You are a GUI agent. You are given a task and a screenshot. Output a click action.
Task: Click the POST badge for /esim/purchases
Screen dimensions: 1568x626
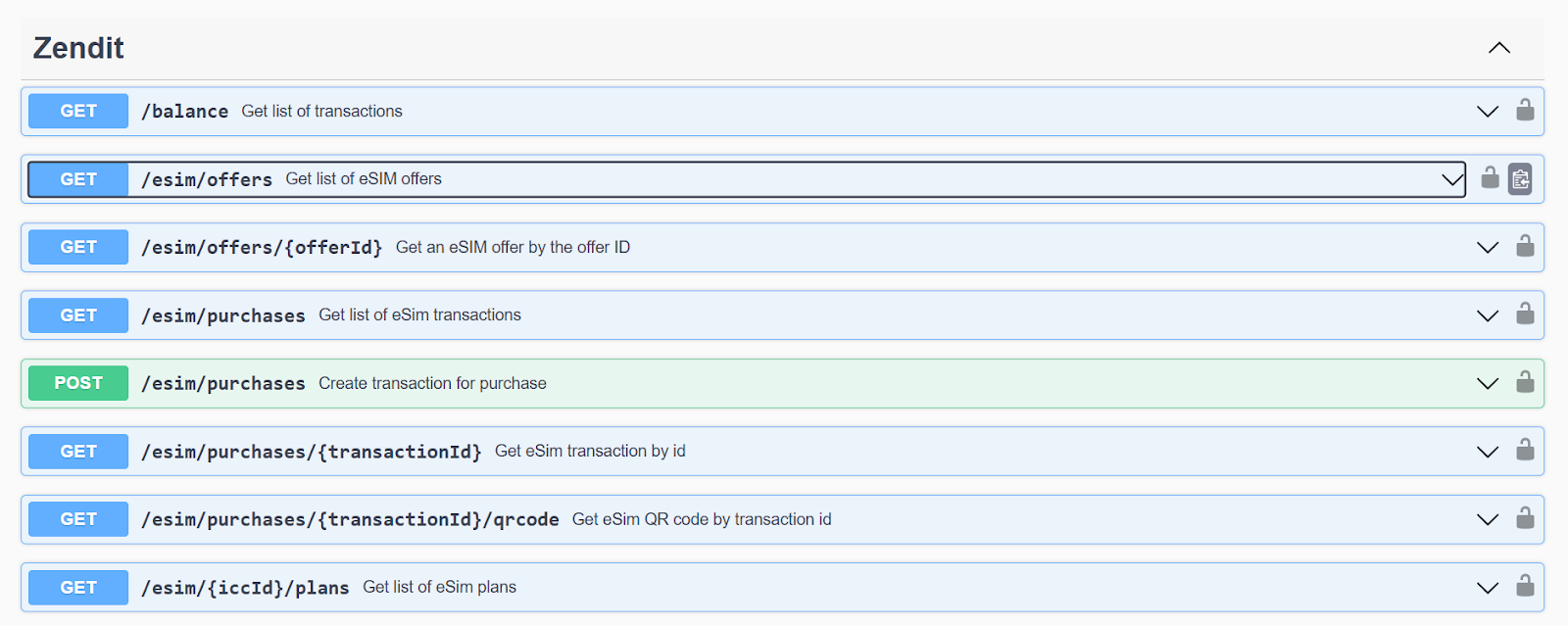pyautogui.click(x=78, y=383)
